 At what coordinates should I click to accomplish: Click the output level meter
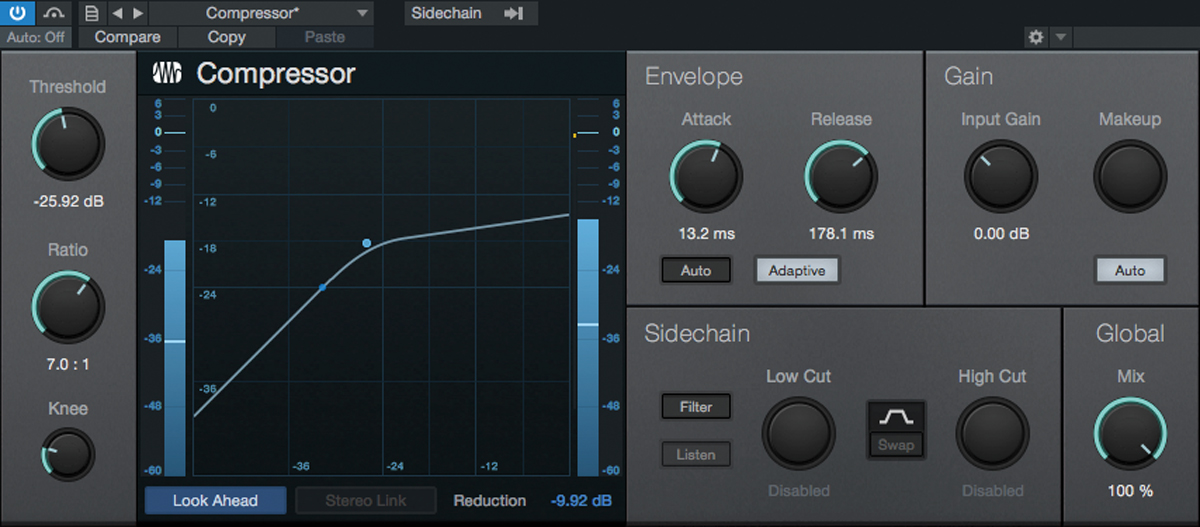588,347
